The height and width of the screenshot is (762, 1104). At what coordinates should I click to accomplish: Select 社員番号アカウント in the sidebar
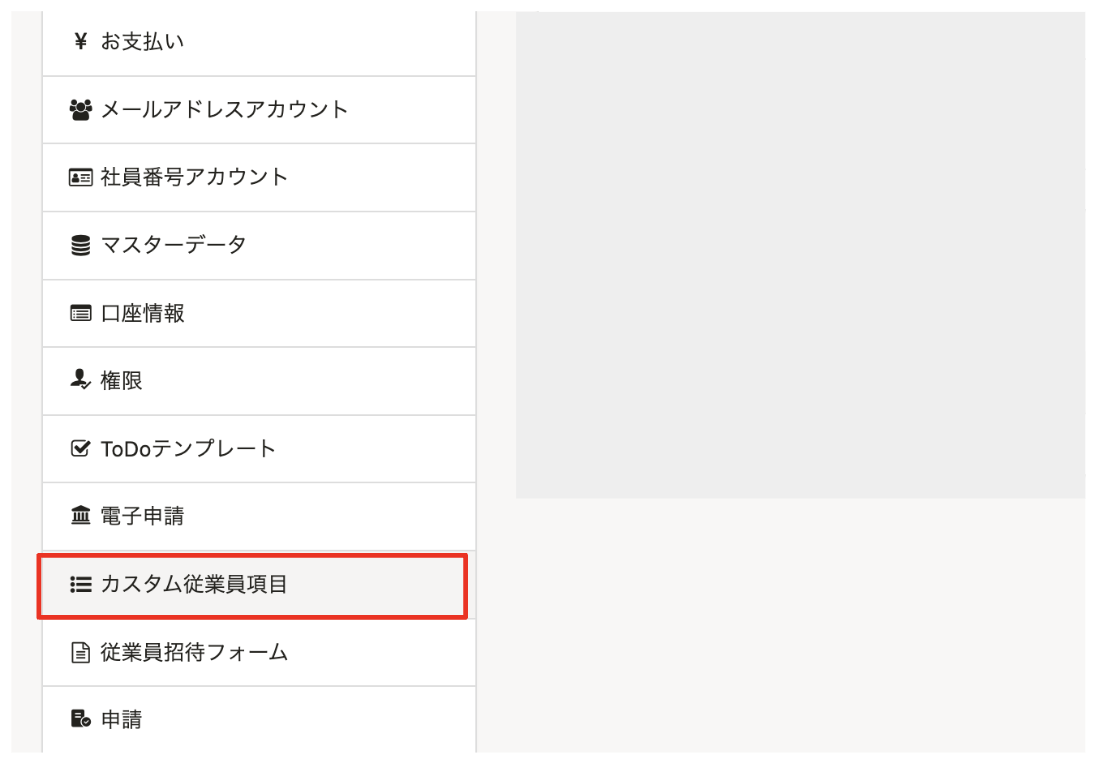pos(194,178)
